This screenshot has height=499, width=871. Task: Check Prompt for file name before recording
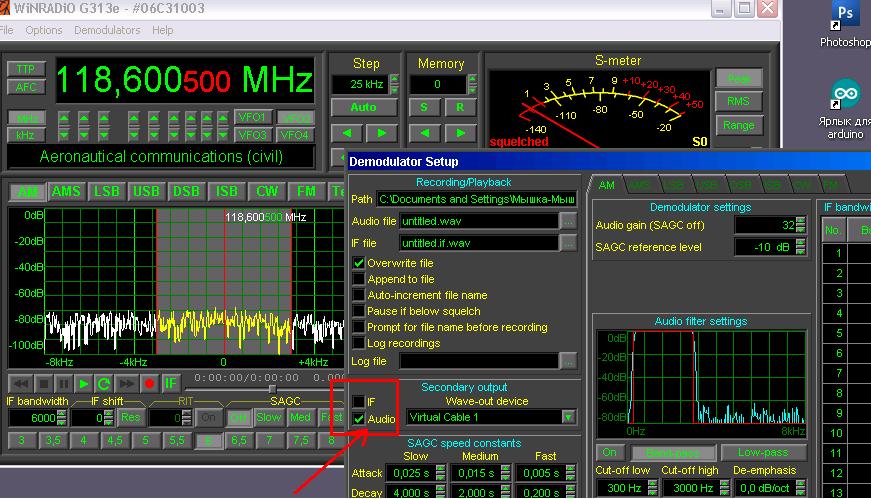pyautogui.click(x=359, y=328)
